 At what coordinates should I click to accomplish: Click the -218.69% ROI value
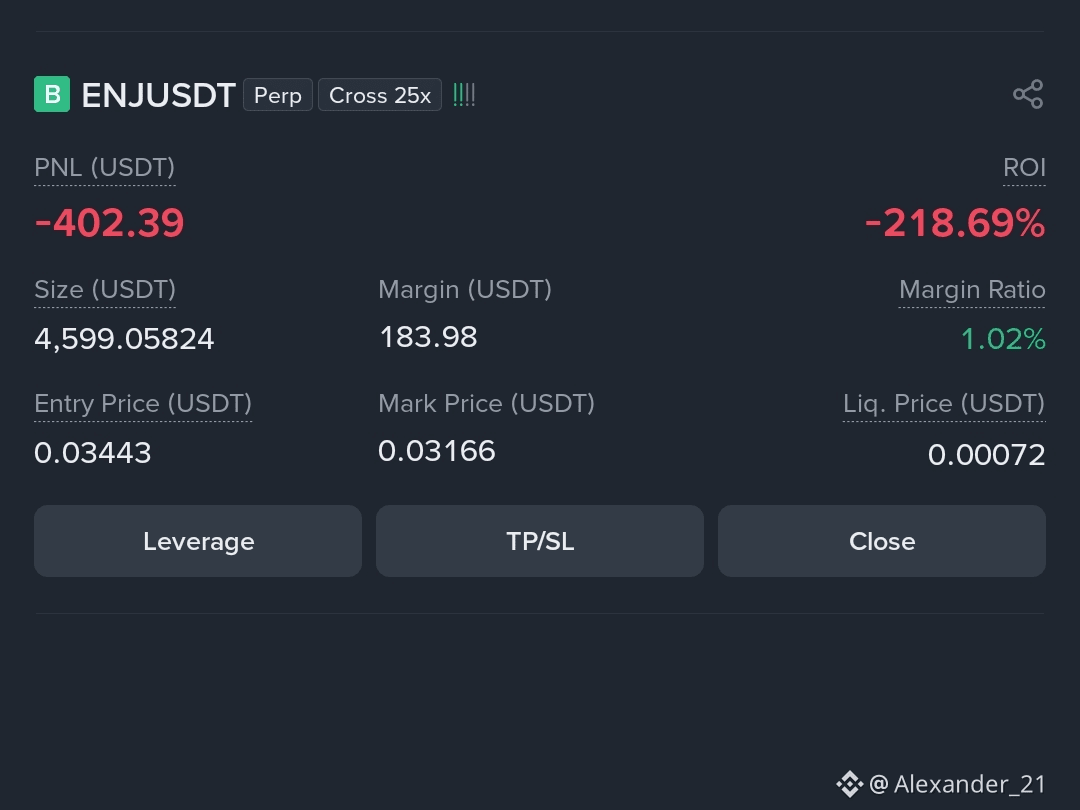(955, 223)
